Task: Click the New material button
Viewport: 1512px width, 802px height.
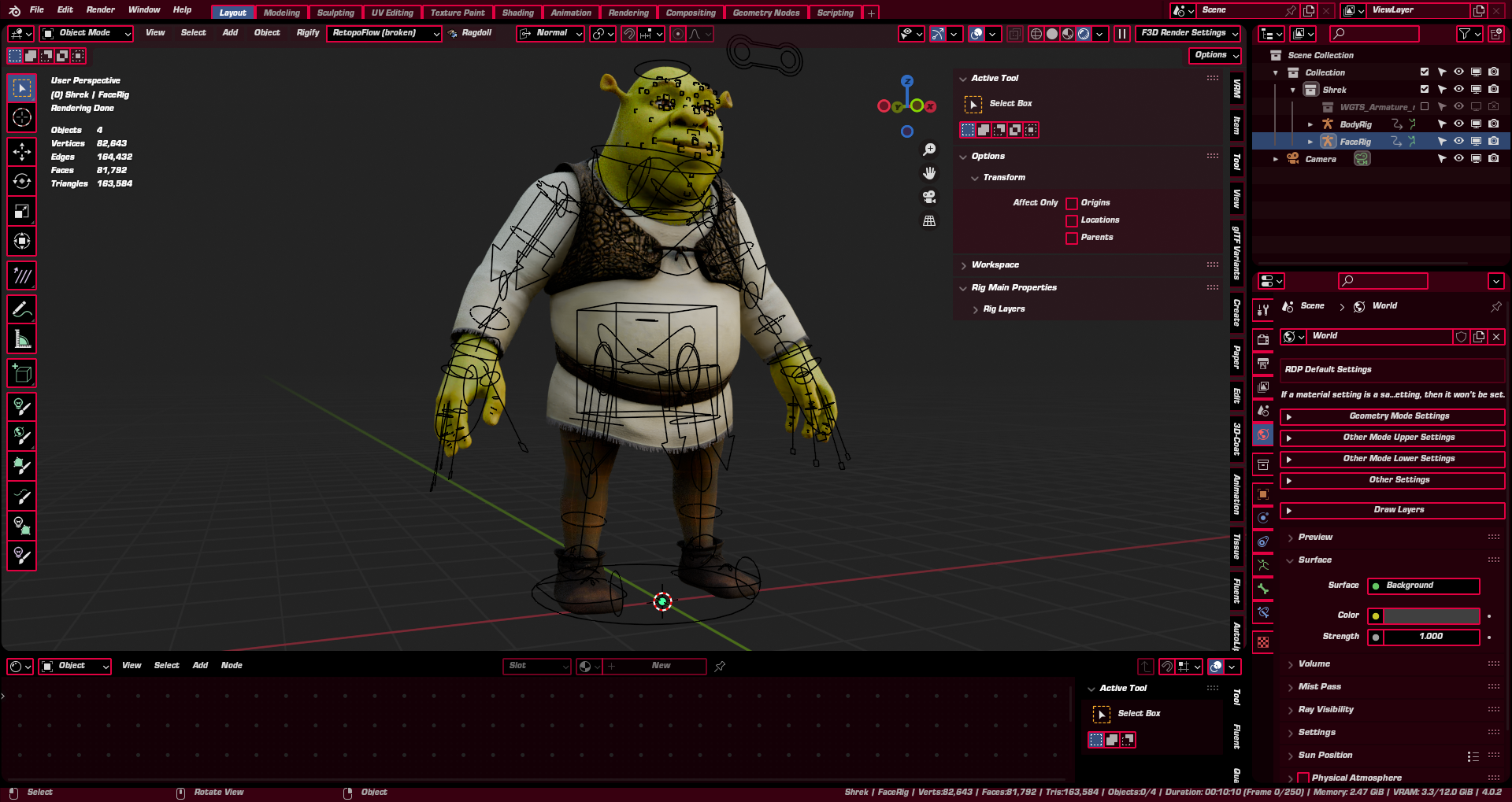Action: 655,667
